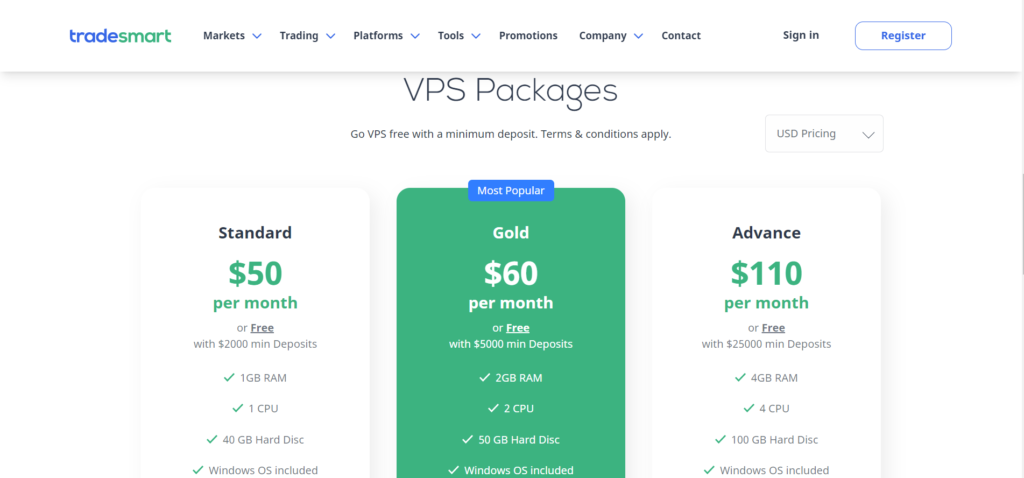Expand the Markets menu chevron

point(257,36)
